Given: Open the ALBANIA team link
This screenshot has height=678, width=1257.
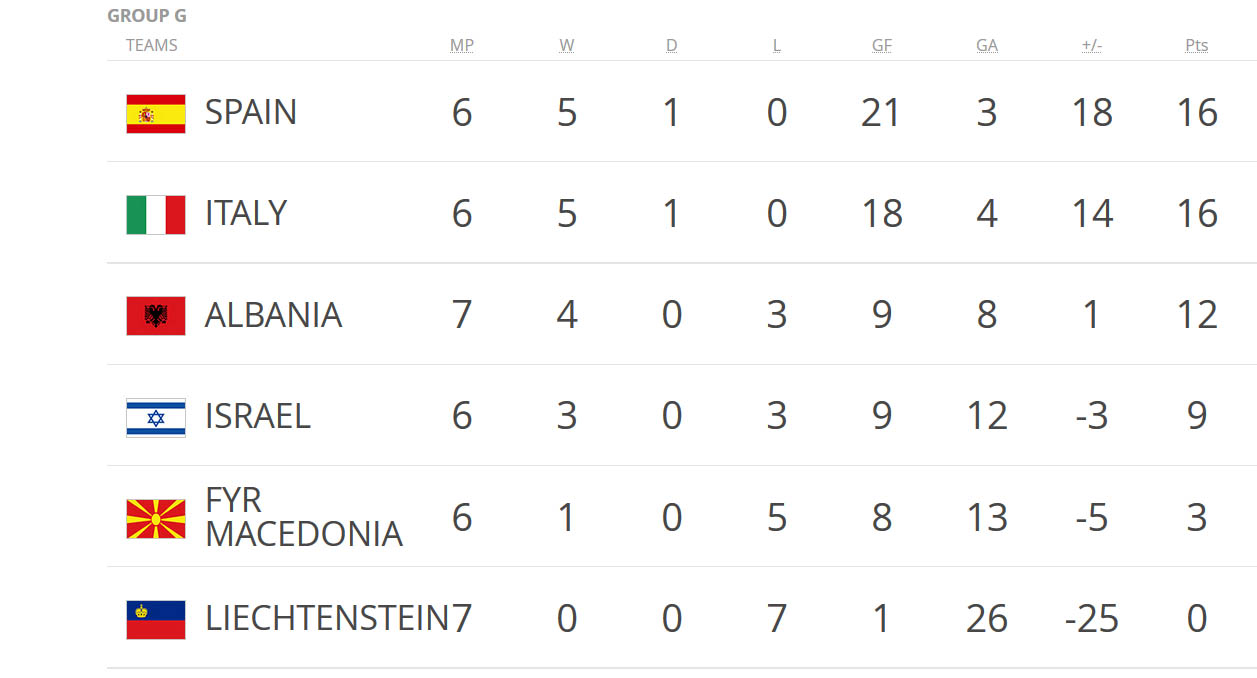Looking at the screenshot, I should (273, 315).
